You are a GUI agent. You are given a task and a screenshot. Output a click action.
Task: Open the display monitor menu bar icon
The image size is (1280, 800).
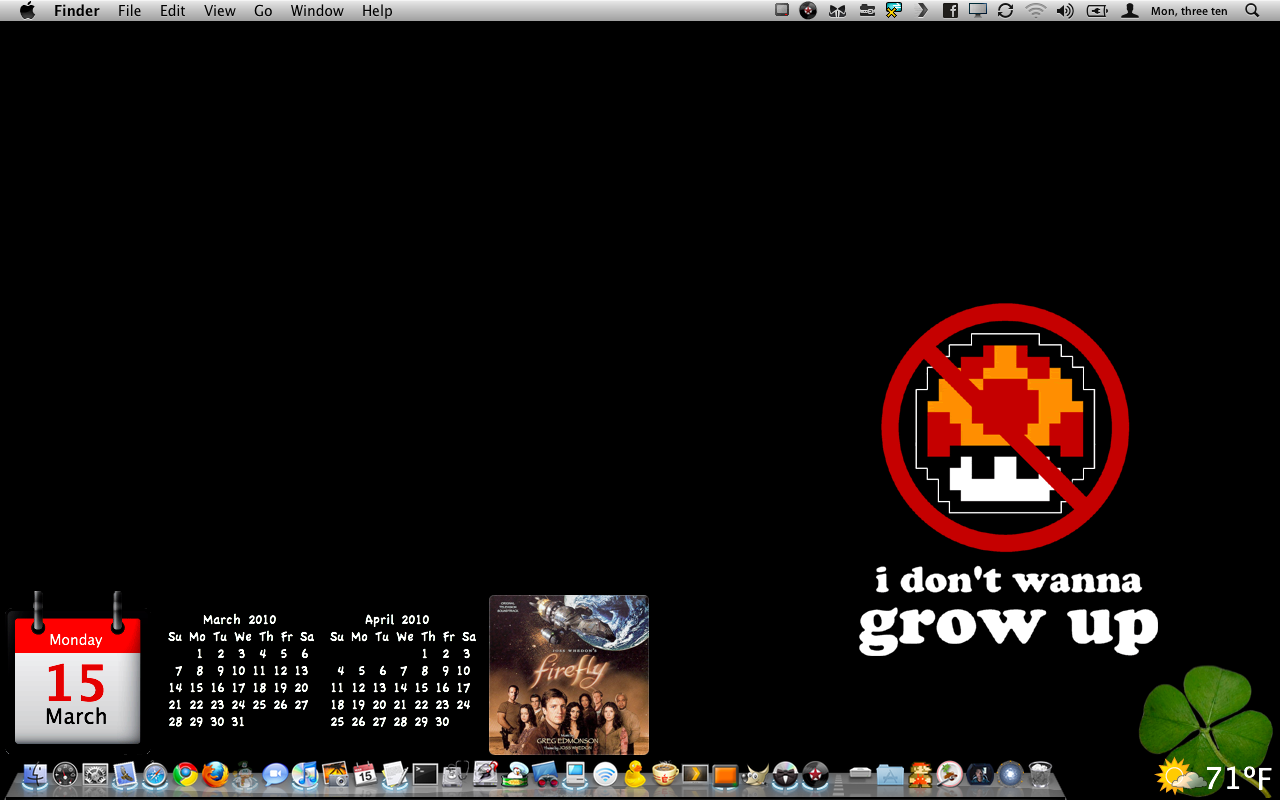[x=978, y=11]
